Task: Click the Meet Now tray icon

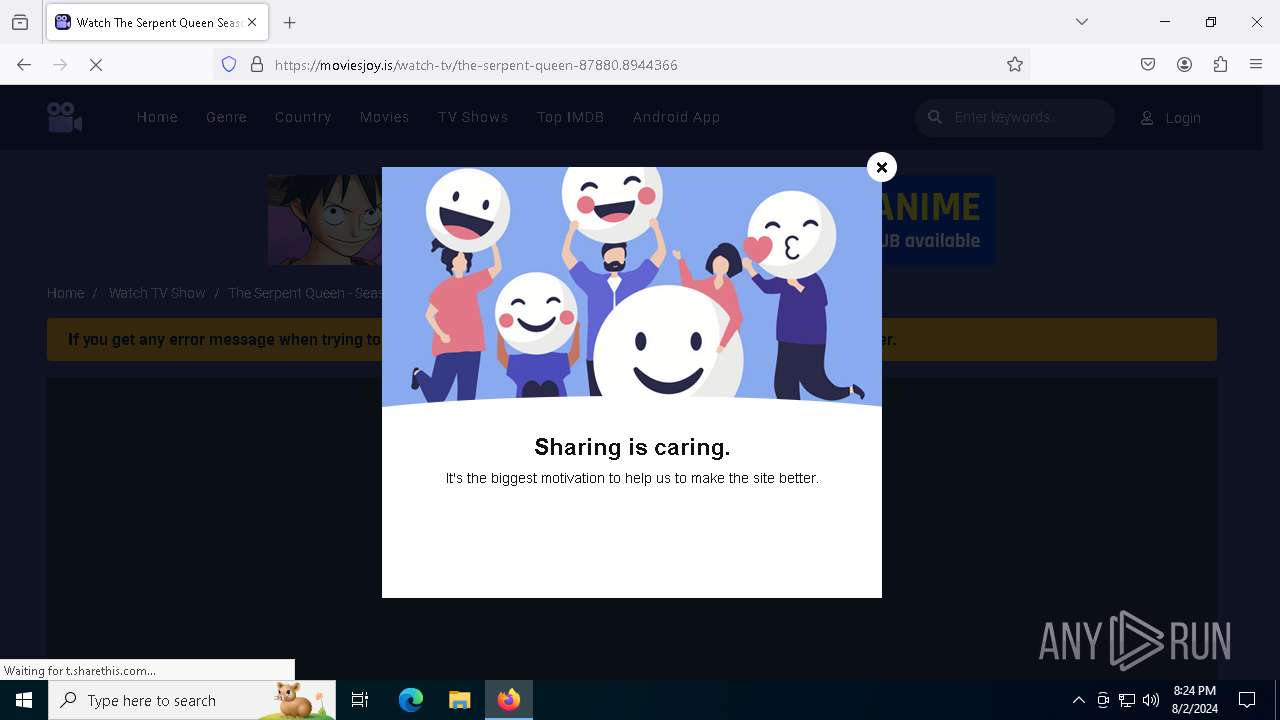Action: click(x=1103, y=700)
